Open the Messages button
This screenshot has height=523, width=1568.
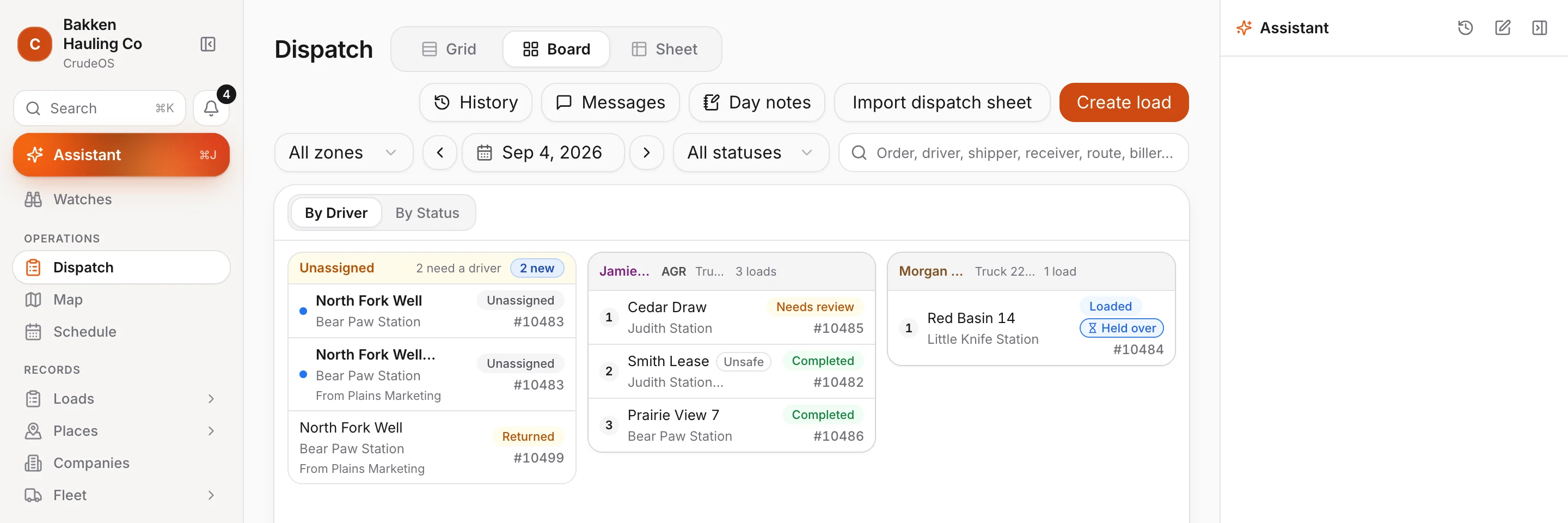pos(610,102)
